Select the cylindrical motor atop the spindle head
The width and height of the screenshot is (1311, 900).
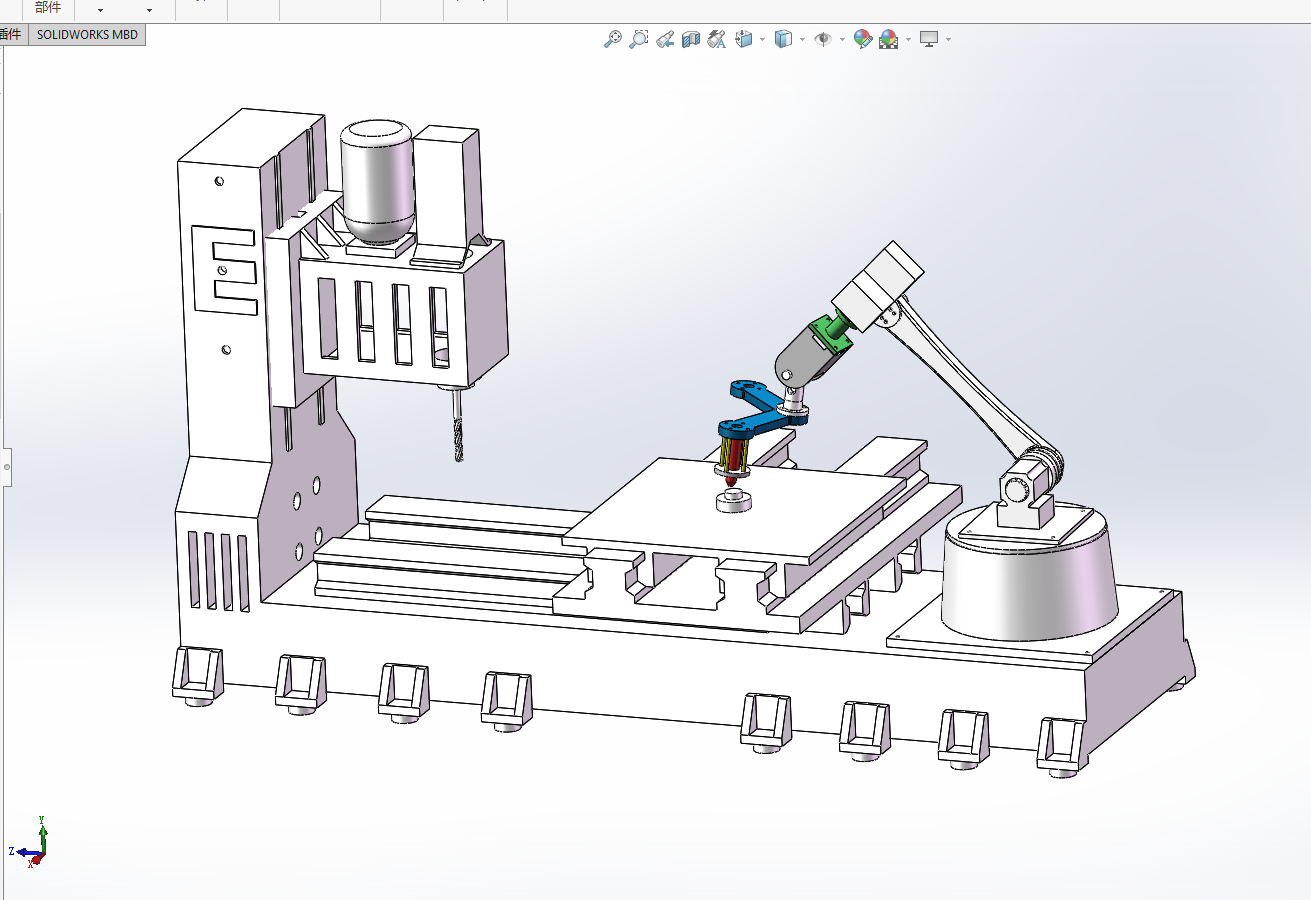point(376,182)
